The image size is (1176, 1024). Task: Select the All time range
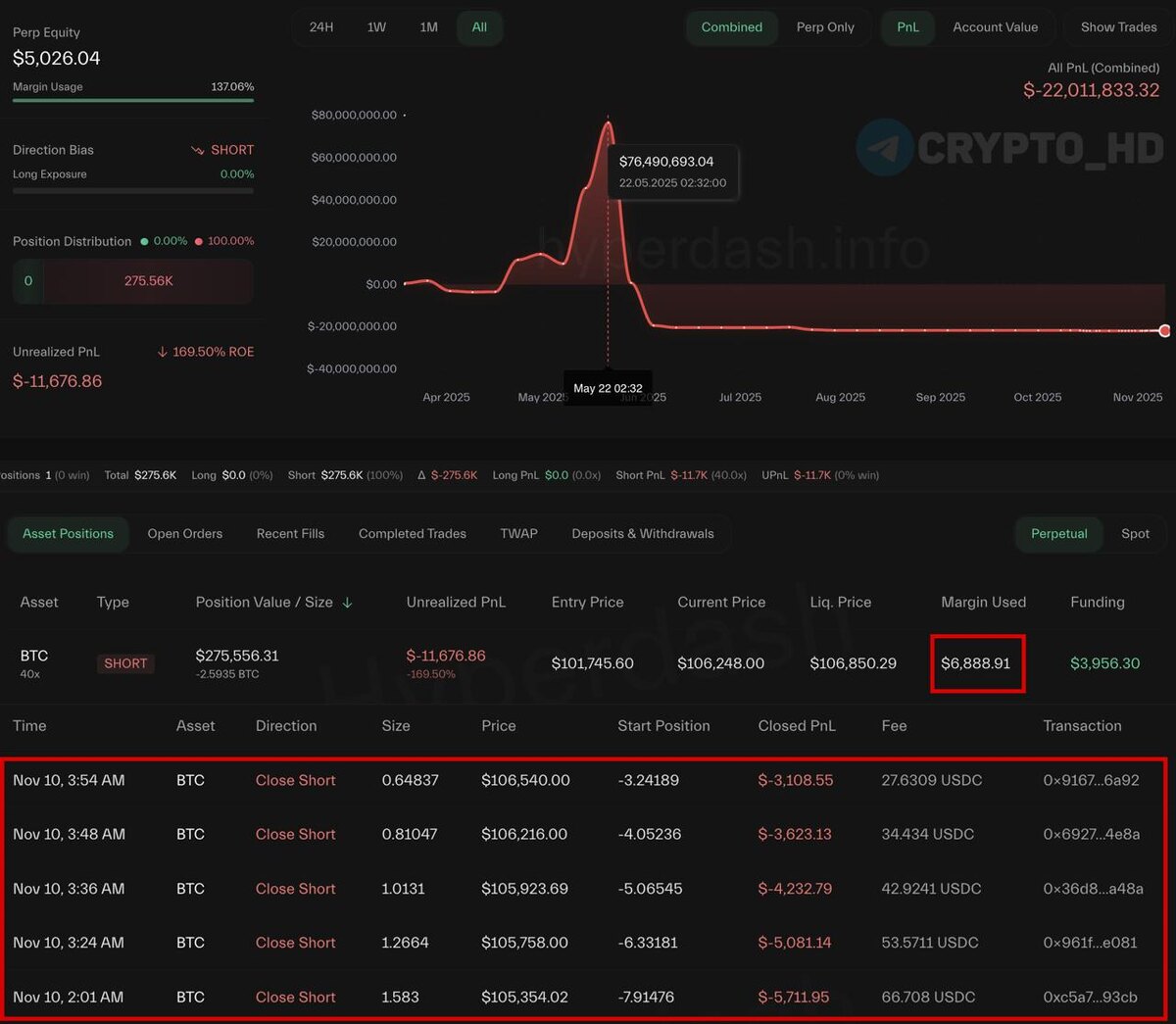pyautogui.click(x=479, y=27)
